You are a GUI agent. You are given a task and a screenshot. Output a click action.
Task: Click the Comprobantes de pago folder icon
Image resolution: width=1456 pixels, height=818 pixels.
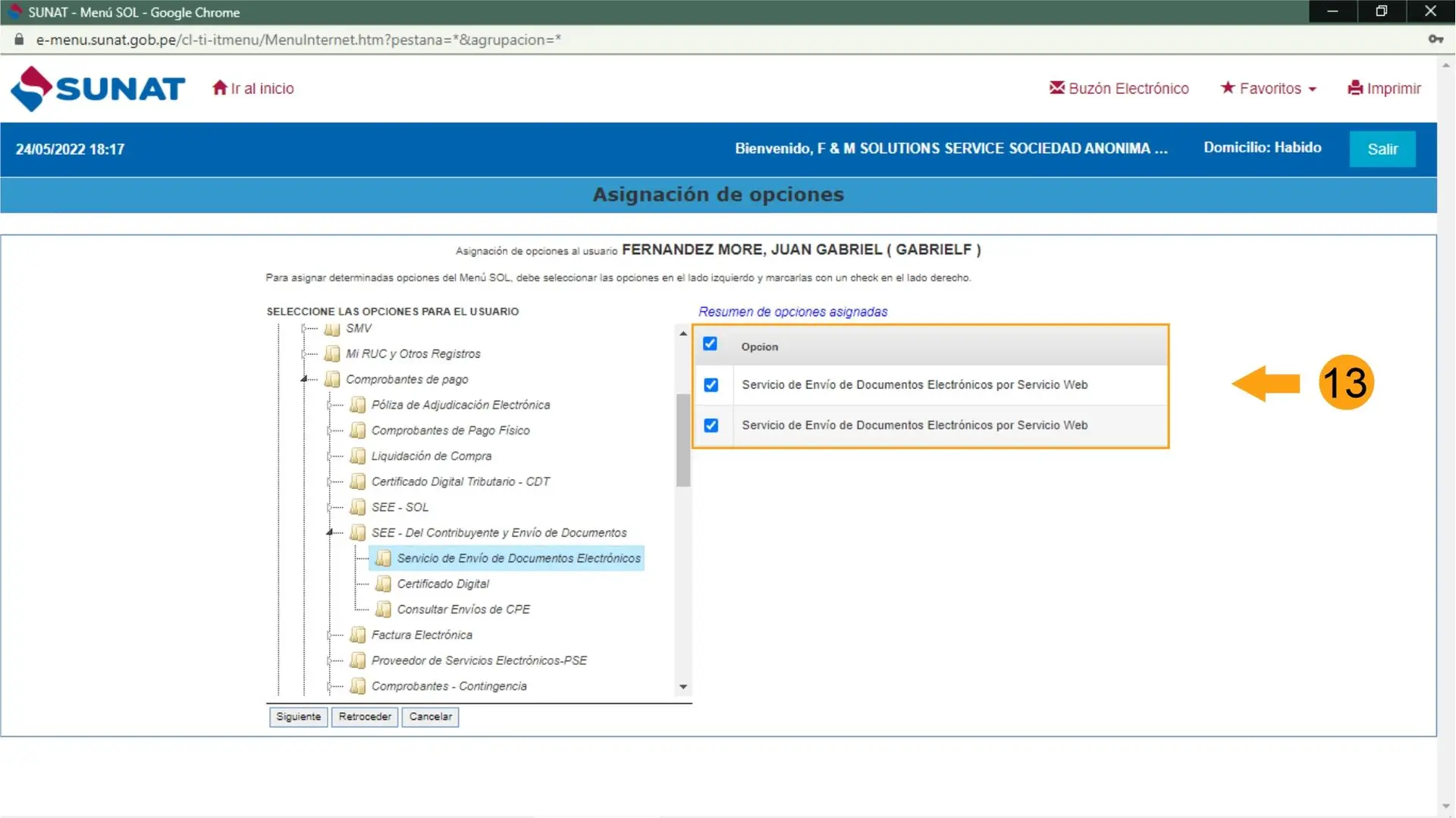332,379
